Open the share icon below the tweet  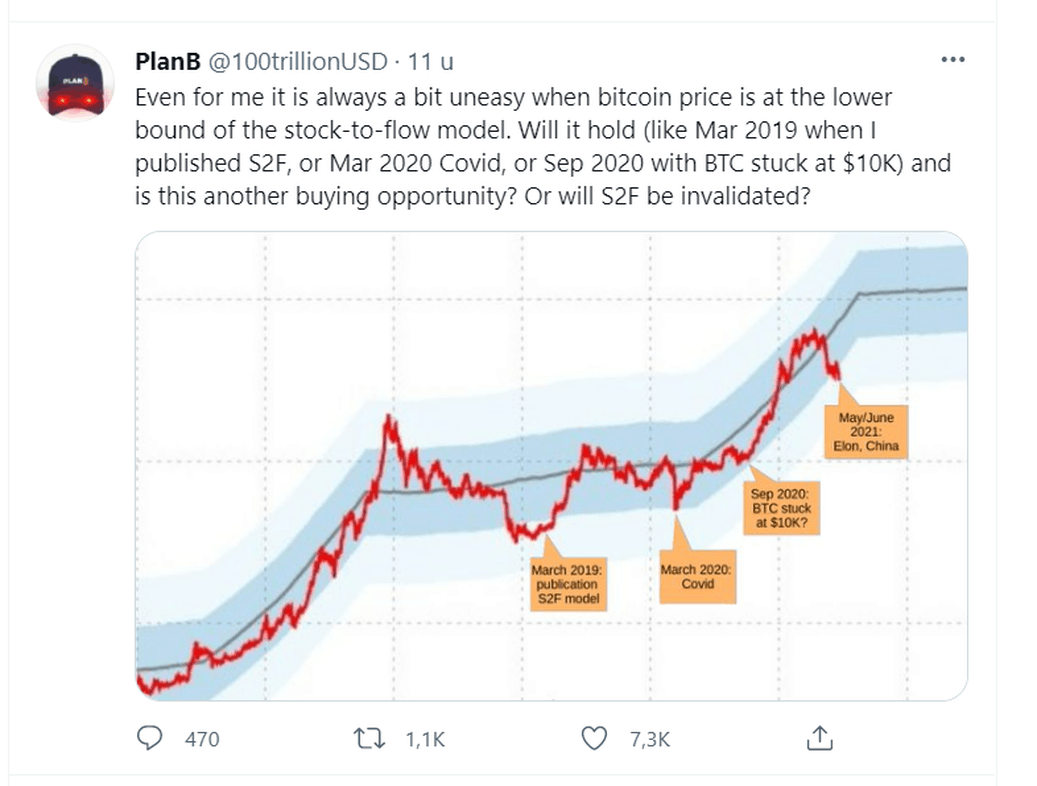pos(819,738)
